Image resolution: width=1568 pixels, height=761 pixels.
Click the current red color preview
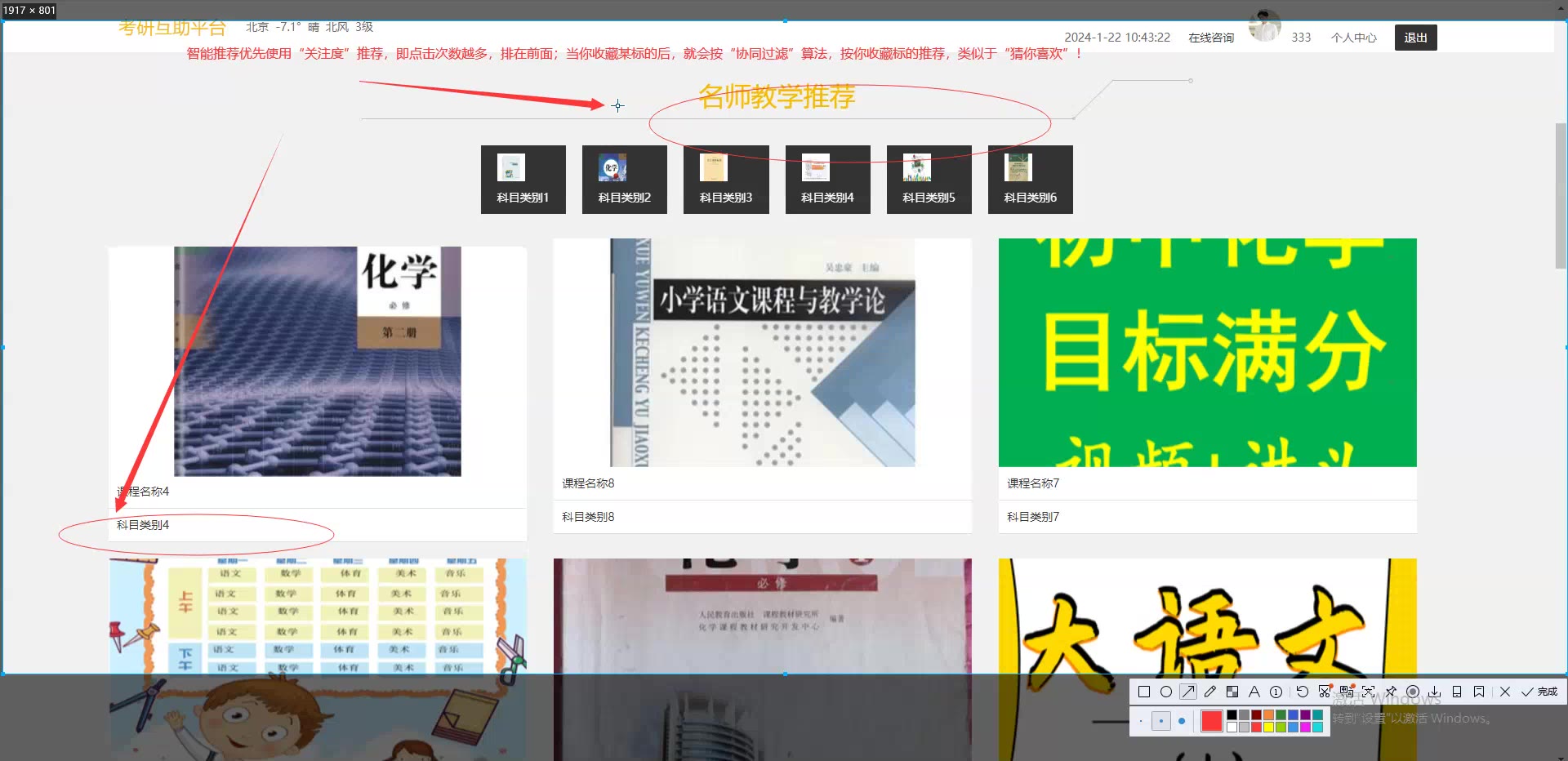[x=1212, y=721]
